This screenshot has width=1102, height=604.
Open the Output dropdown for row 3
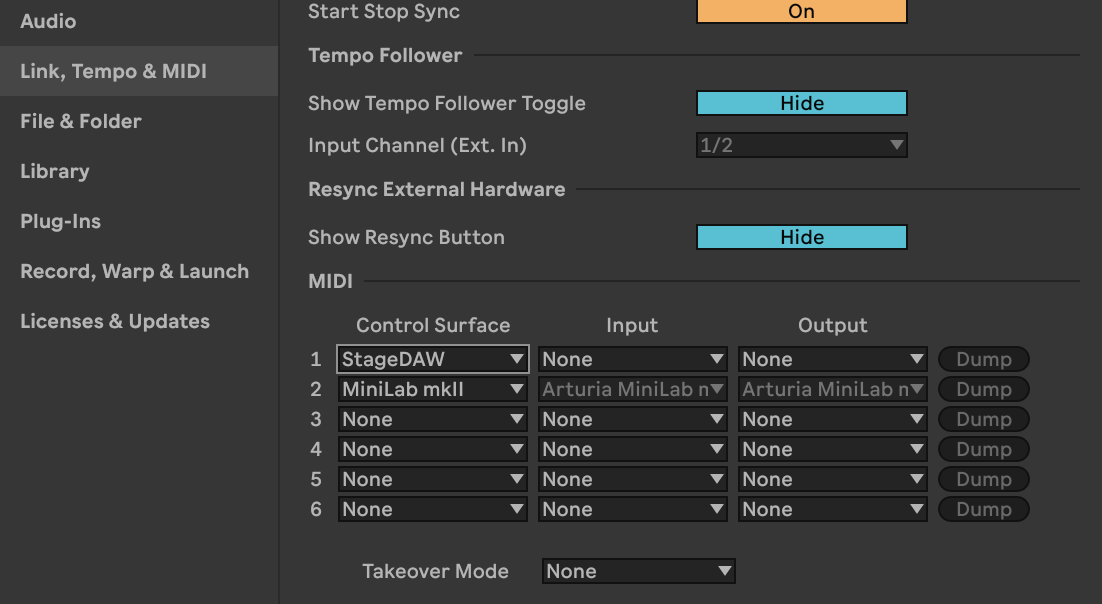point(833,419)
